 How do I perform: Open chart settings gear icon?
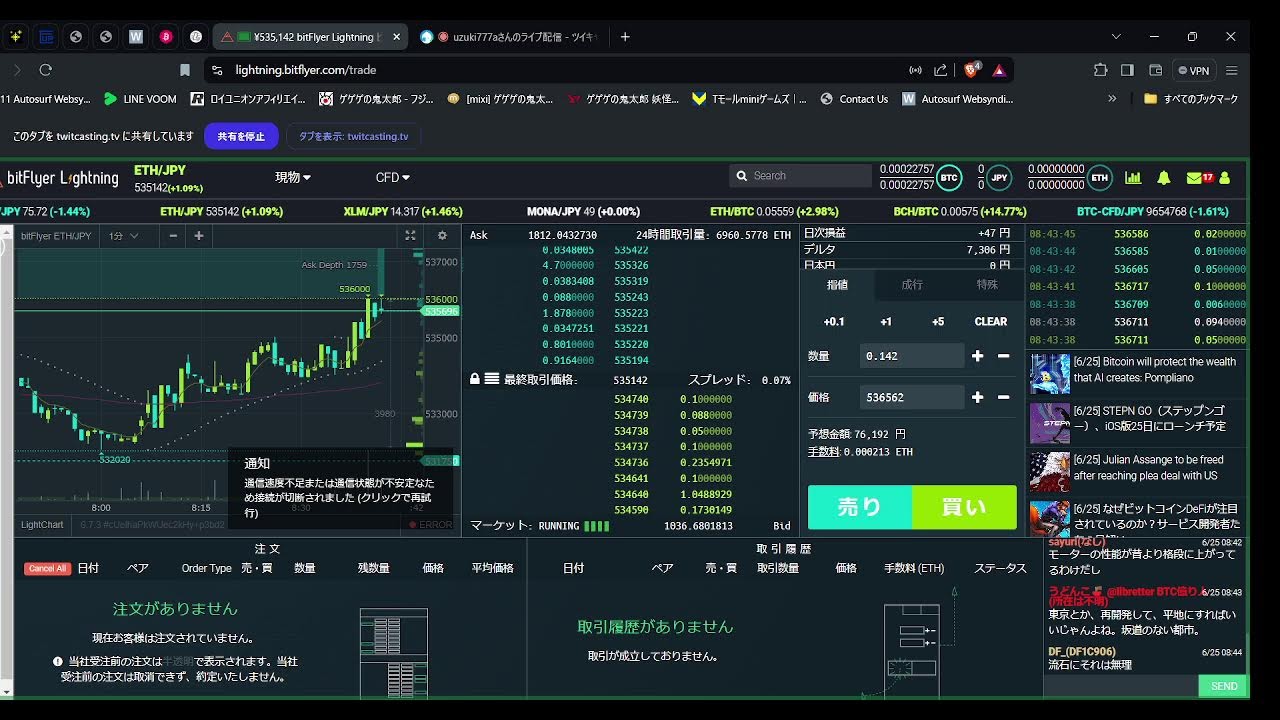[442, 236]
